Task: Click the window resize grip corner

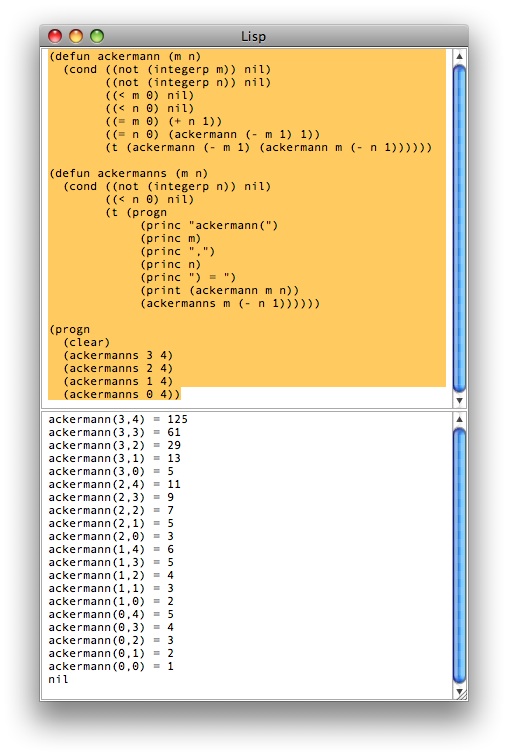Action: (461, 693)
